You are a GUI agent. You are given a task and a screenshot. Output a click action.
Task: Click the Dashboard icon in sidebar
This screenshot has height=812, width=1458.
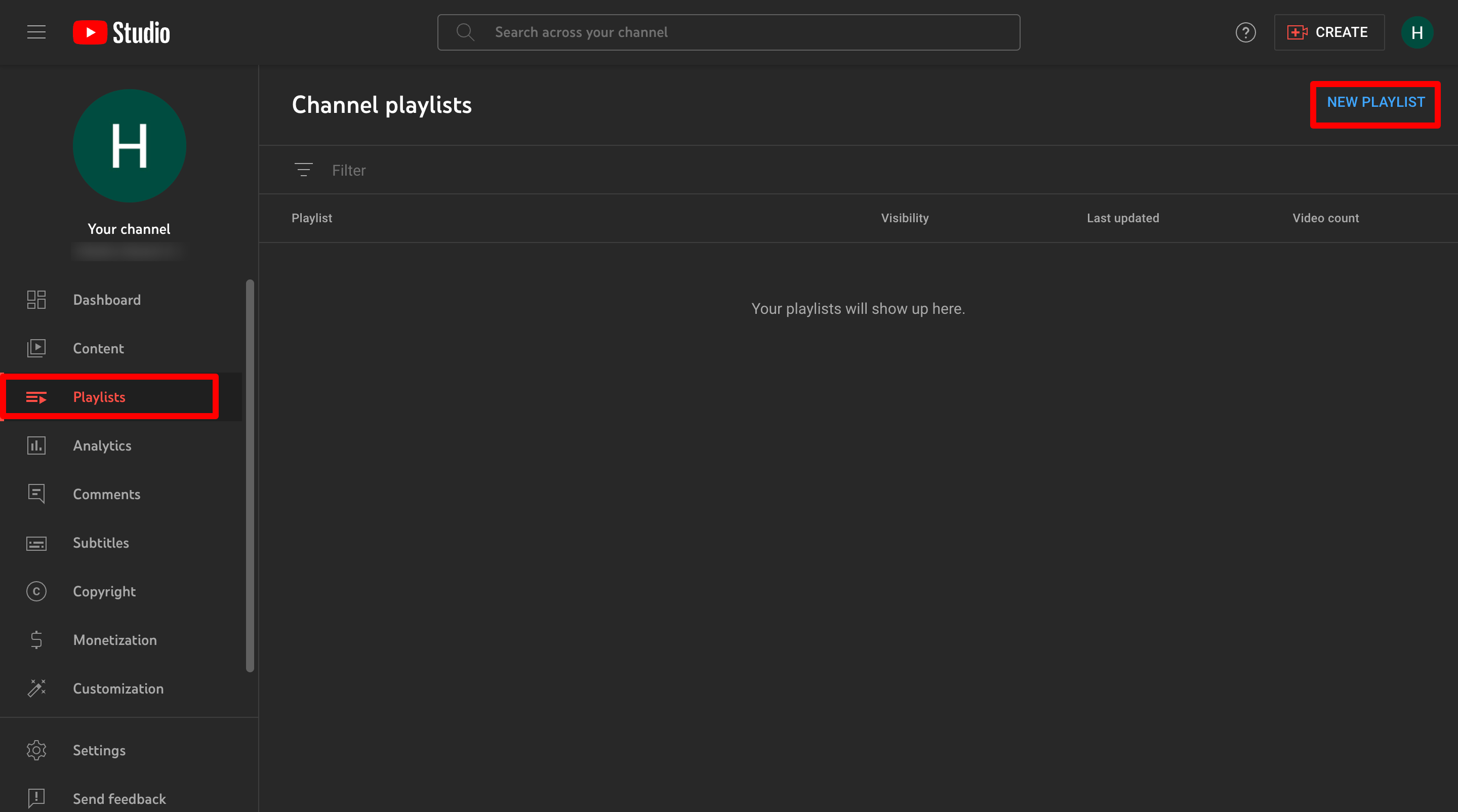(x=36, y=299)
